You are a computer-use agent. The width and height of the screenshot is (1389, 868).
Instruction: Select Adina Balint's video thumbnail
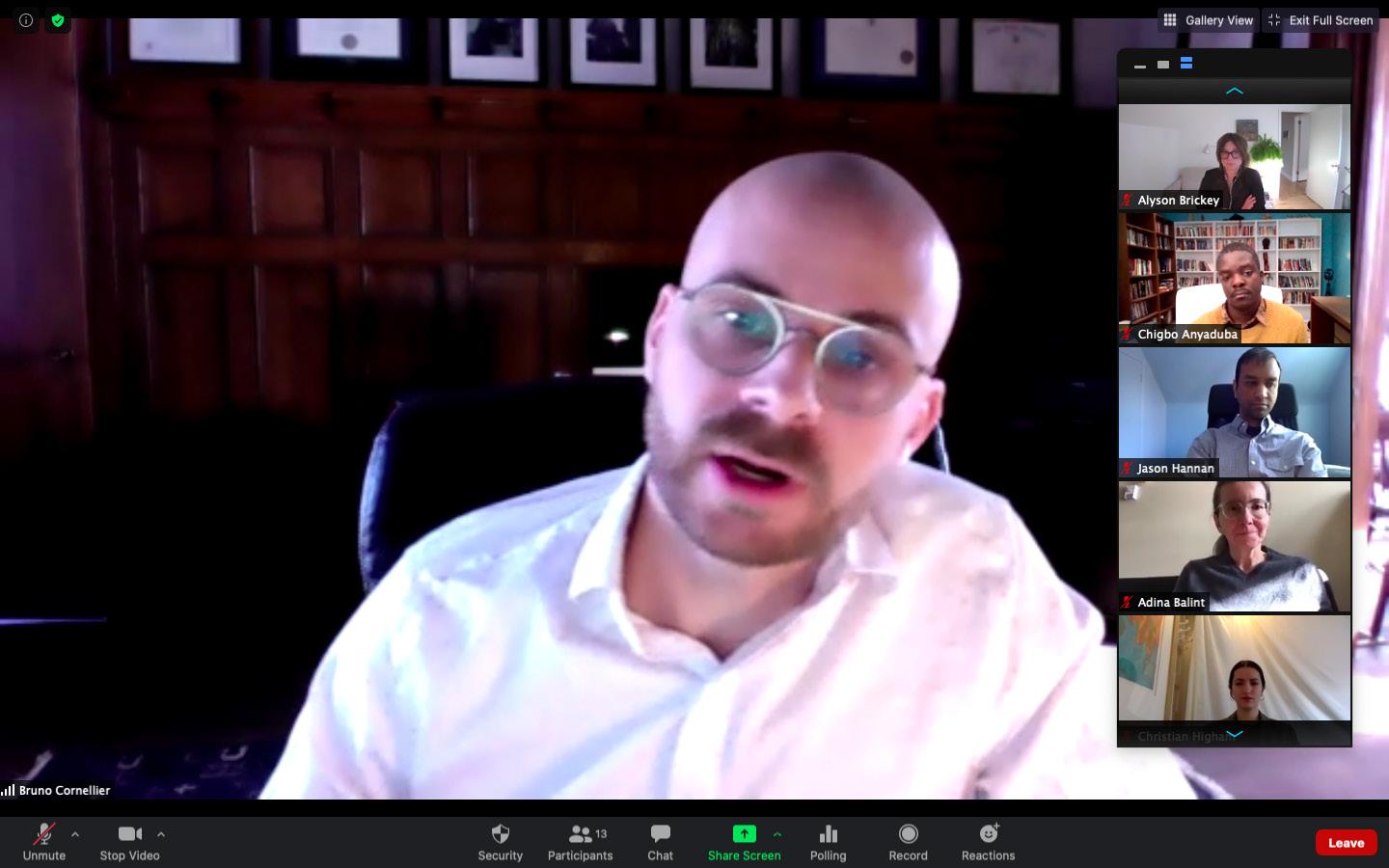(1235, 547)
